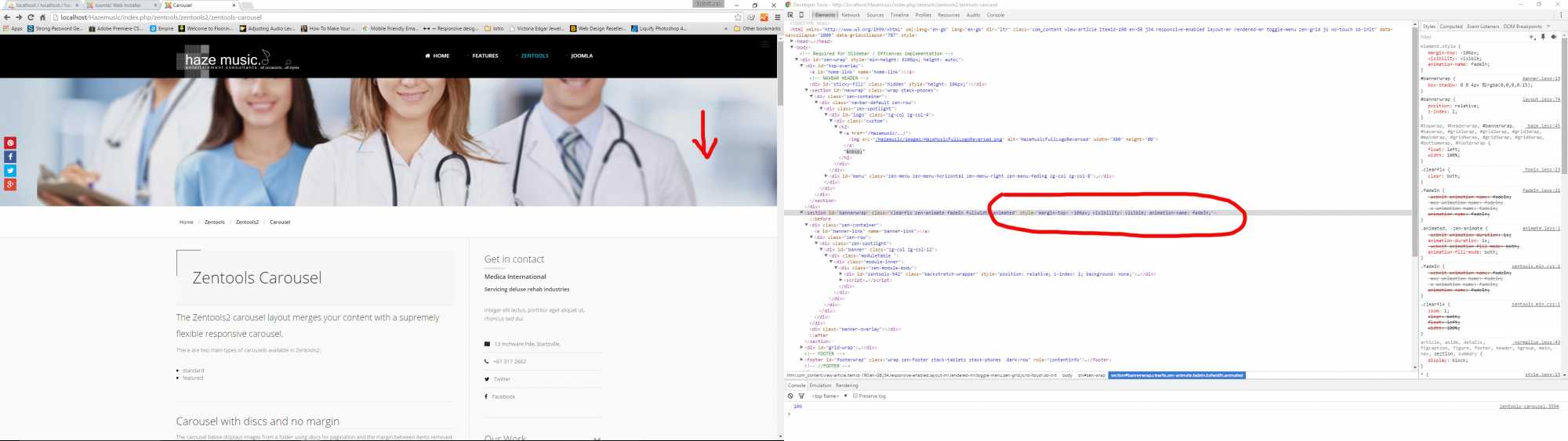Click the Elements panel vertical scrollbar
1568x441 pixels.
click(1415, 139)
